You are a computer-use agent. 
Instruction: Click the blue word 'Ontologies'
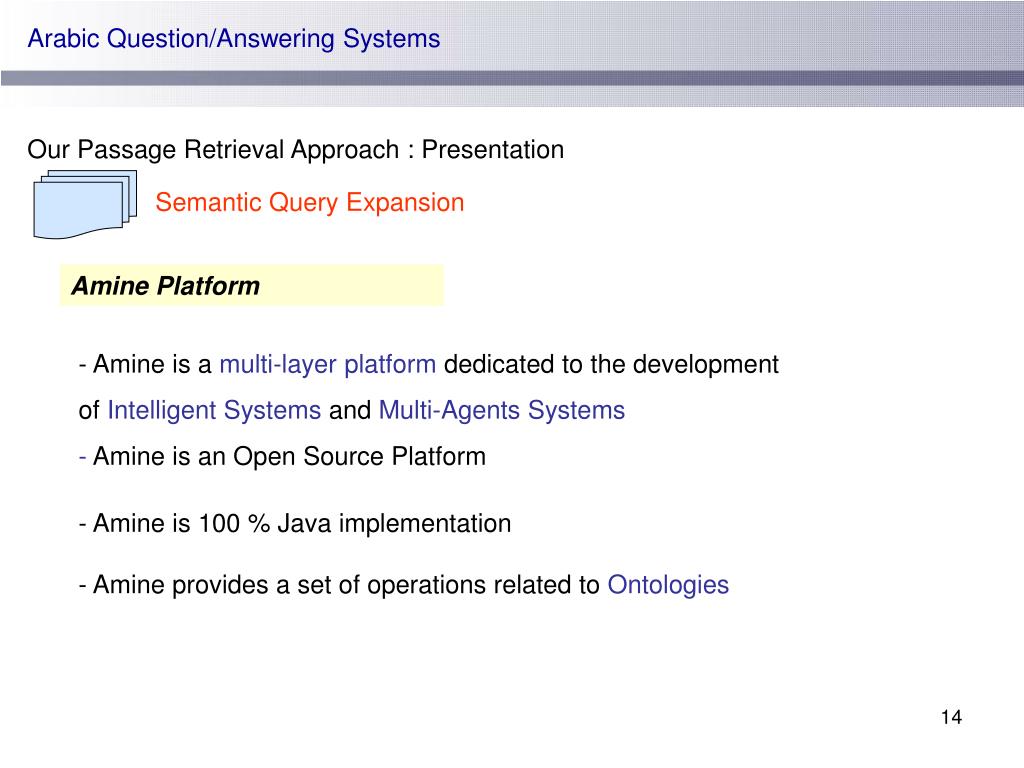668,585
